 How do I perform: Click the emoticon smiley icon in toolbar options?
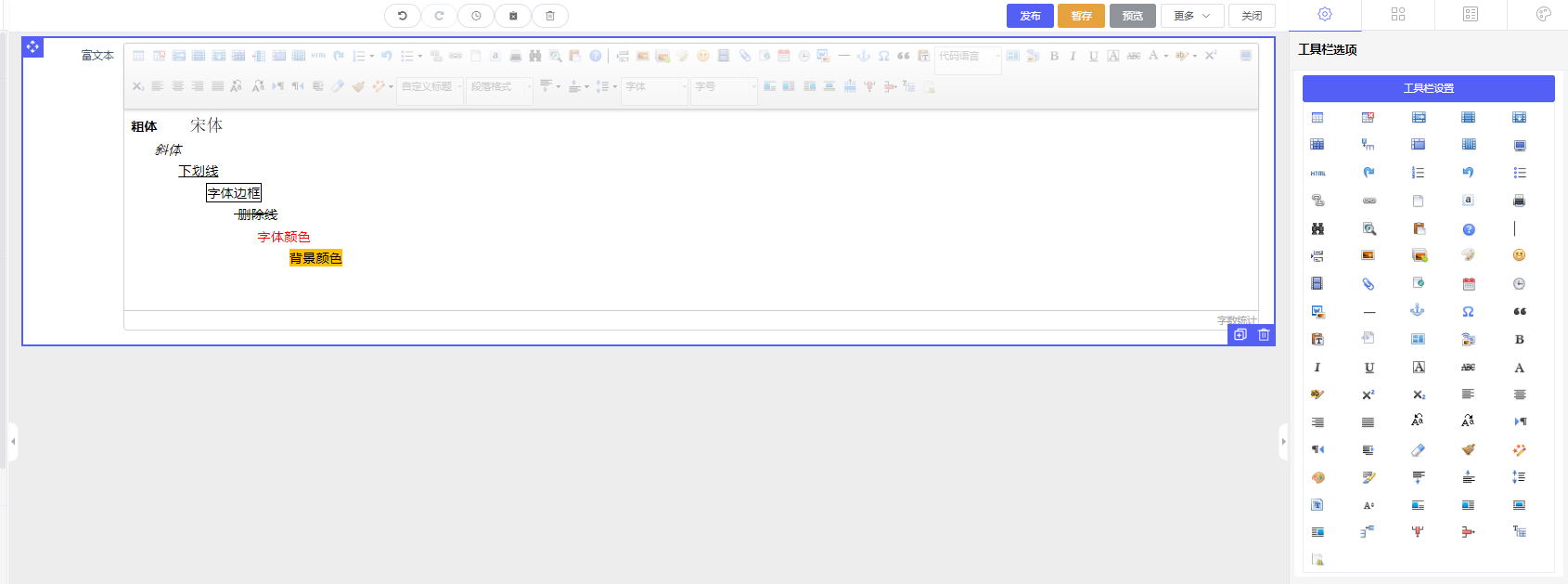click(x=1519, y=255)
